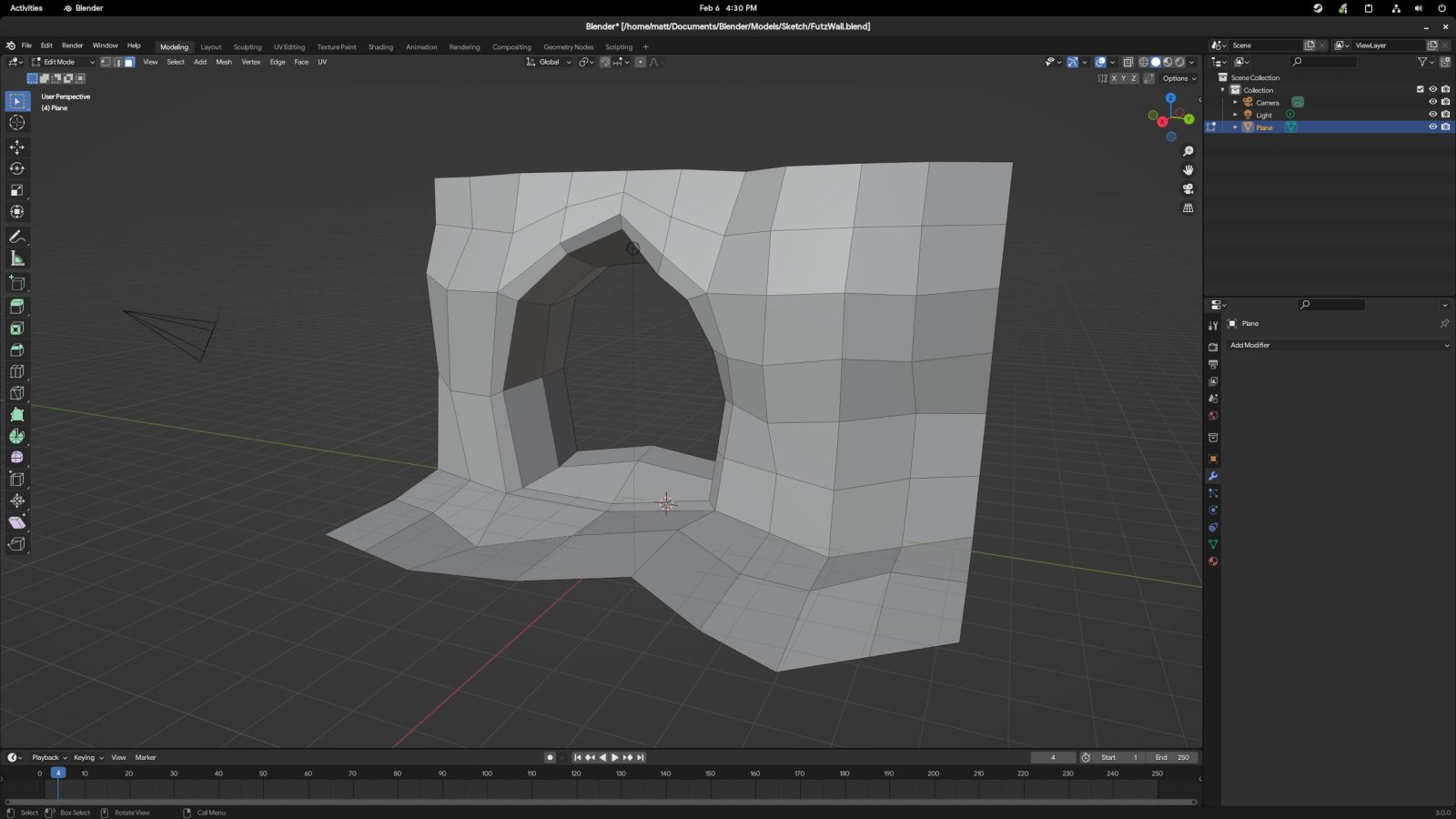This screenshot has height=819, width=1456.
Task: Activate the Loop Cut tool
Action: coord(17,371)
